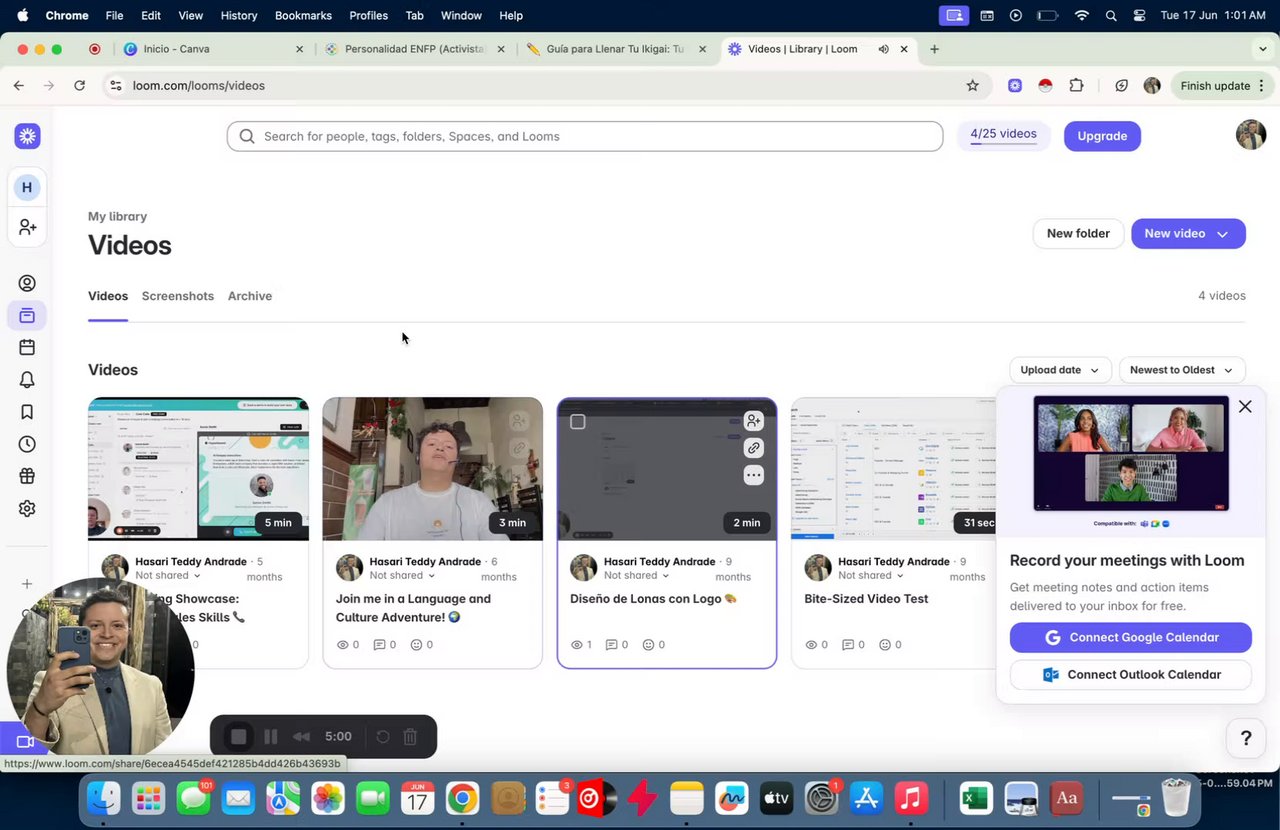The height and width of the screenshot is (830, 1280).
Task: Open the Newest to Oldest dropdown
Action: point(1182,370)
